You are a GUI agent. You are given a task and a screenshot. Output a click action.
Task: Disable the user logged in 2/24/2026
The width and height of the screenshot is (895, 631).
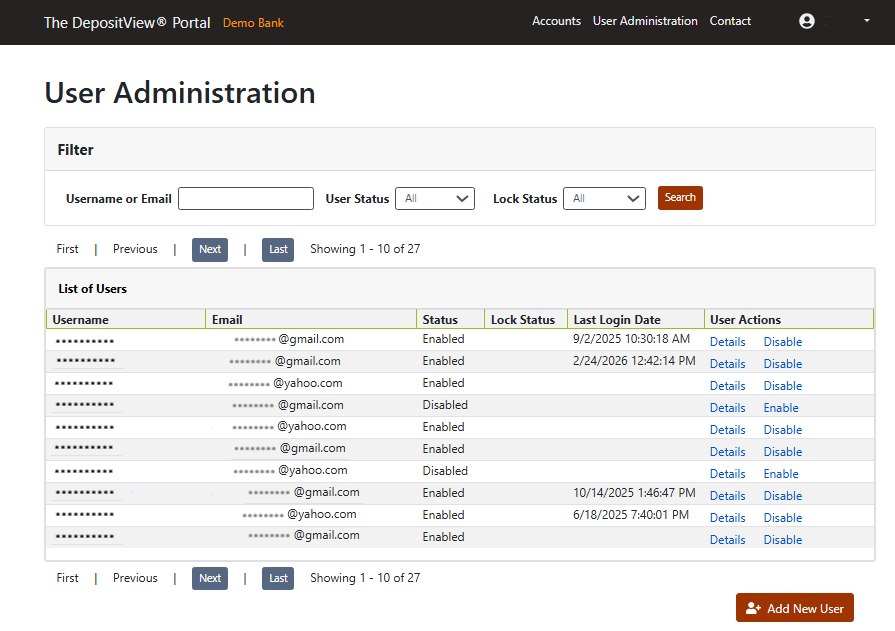[x=783, y=364]
